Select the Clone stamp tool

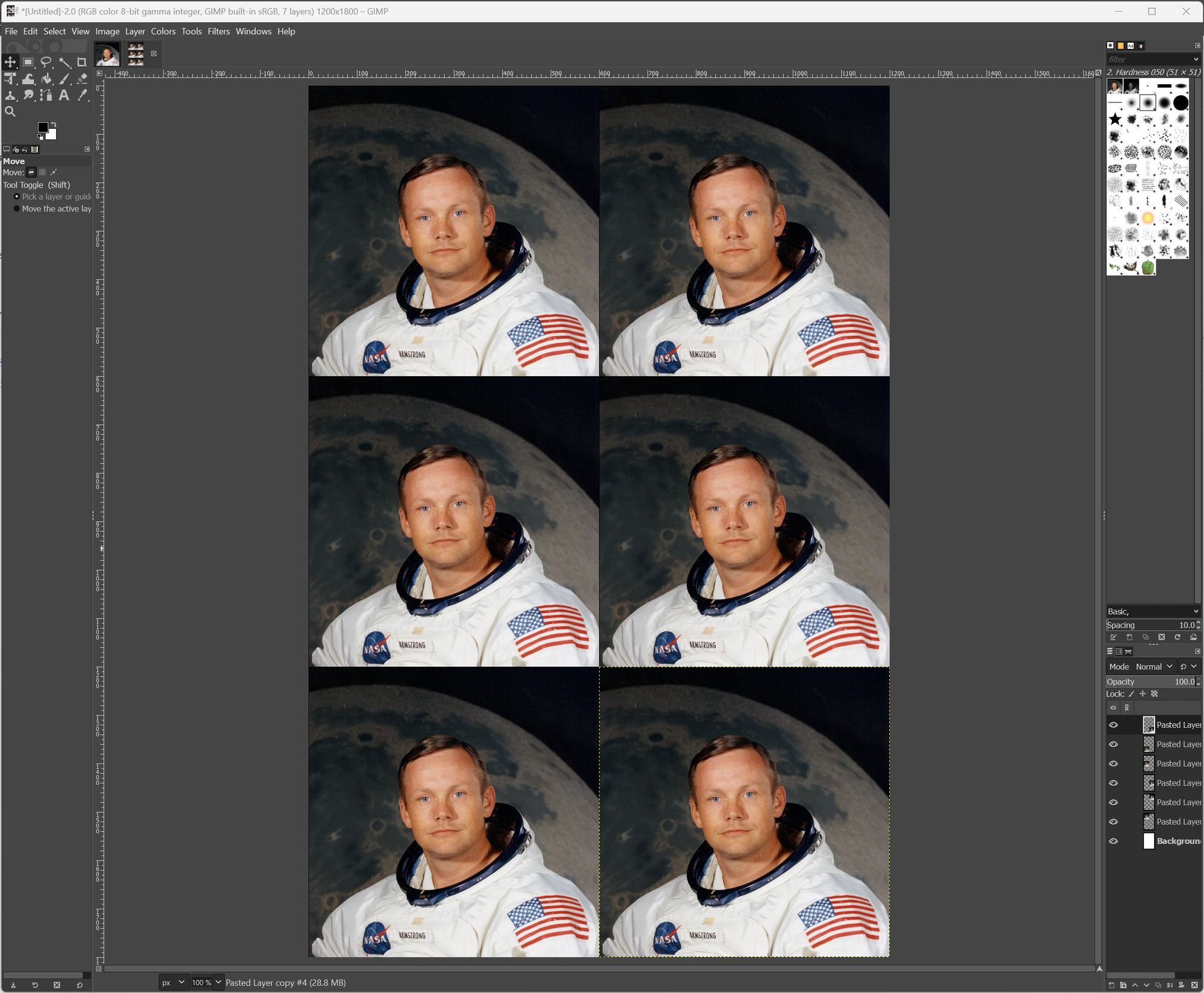pyautogui.click(x=10, y=95)
